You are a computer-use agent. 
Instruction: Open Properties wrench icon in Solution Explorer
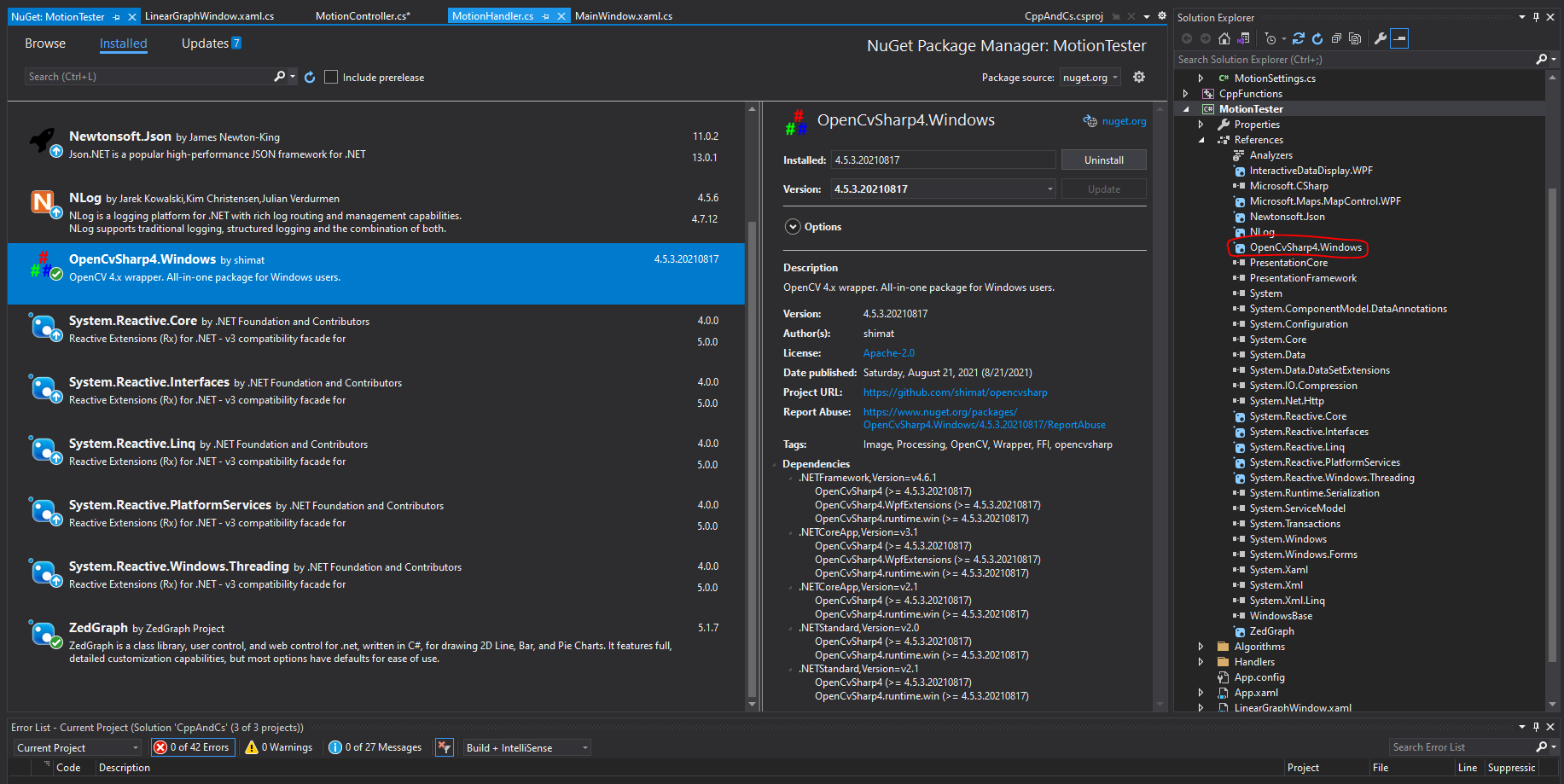pos(1381,38)
